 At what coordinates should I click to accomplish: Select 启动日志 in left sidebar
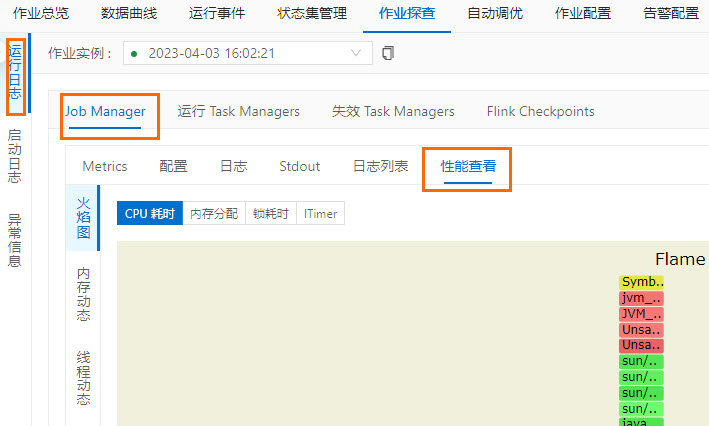(x=14, y=156)
